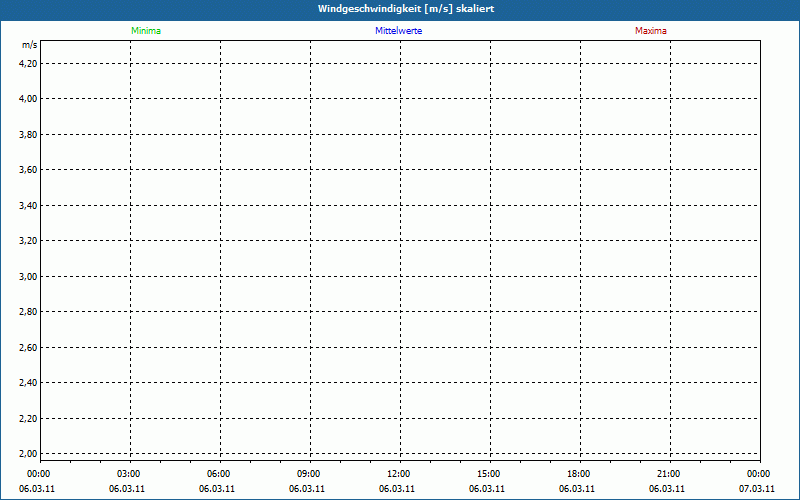Click the 2,20 y-axis value

click(x=28, y=418)
